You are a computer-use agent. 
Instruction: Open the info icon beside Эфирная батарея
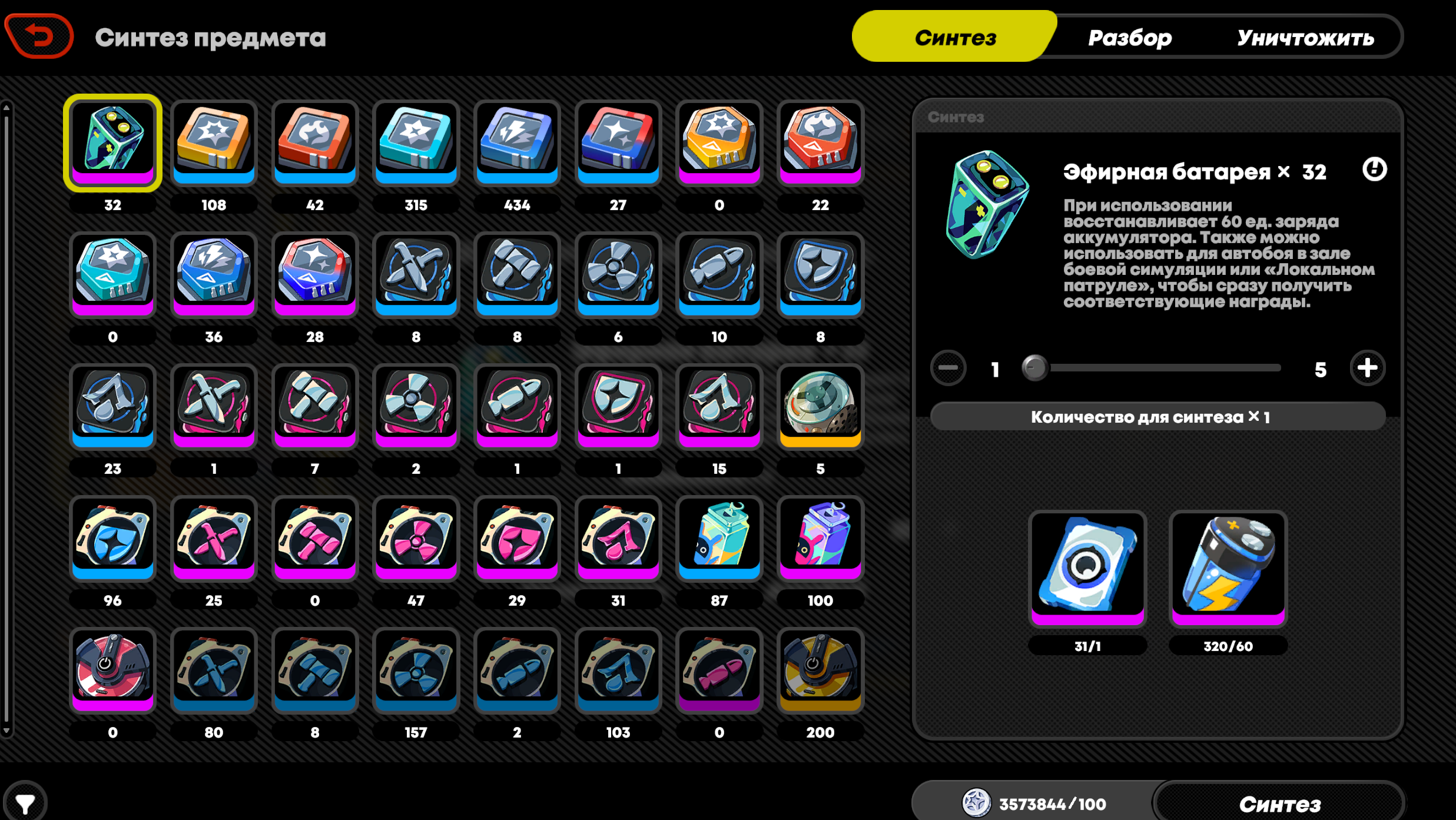click(1374, 170)
